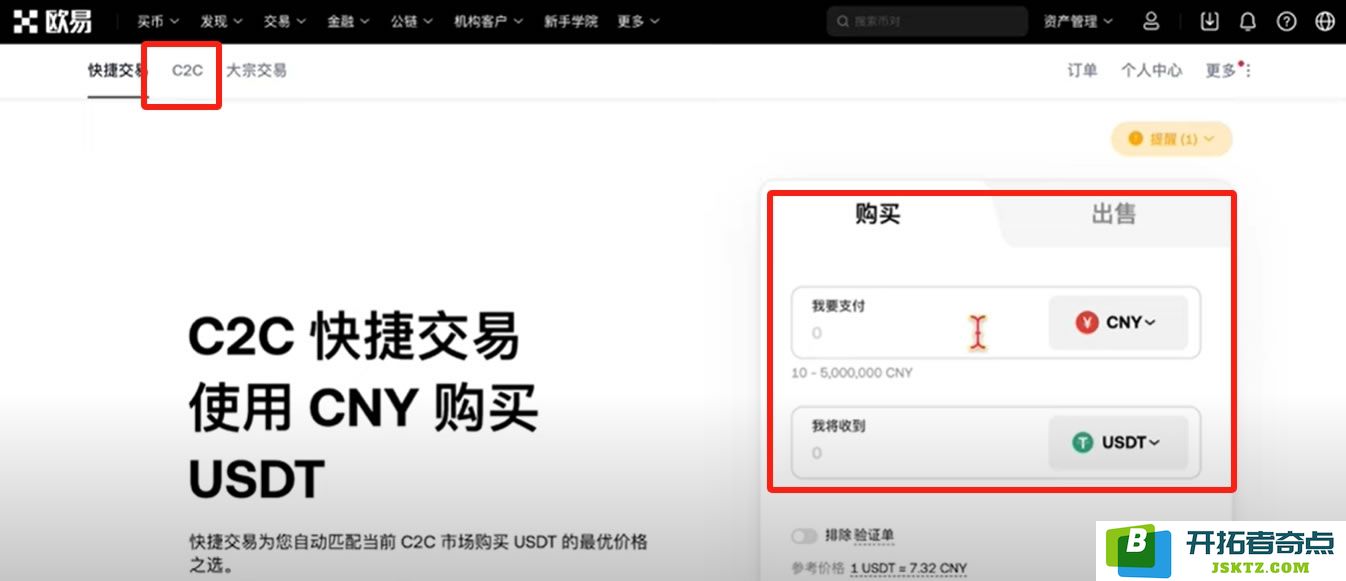Screen dimensions: 1346x581
Task: Switch to the 快捷交易 tab
Action: tap(118, 70)
